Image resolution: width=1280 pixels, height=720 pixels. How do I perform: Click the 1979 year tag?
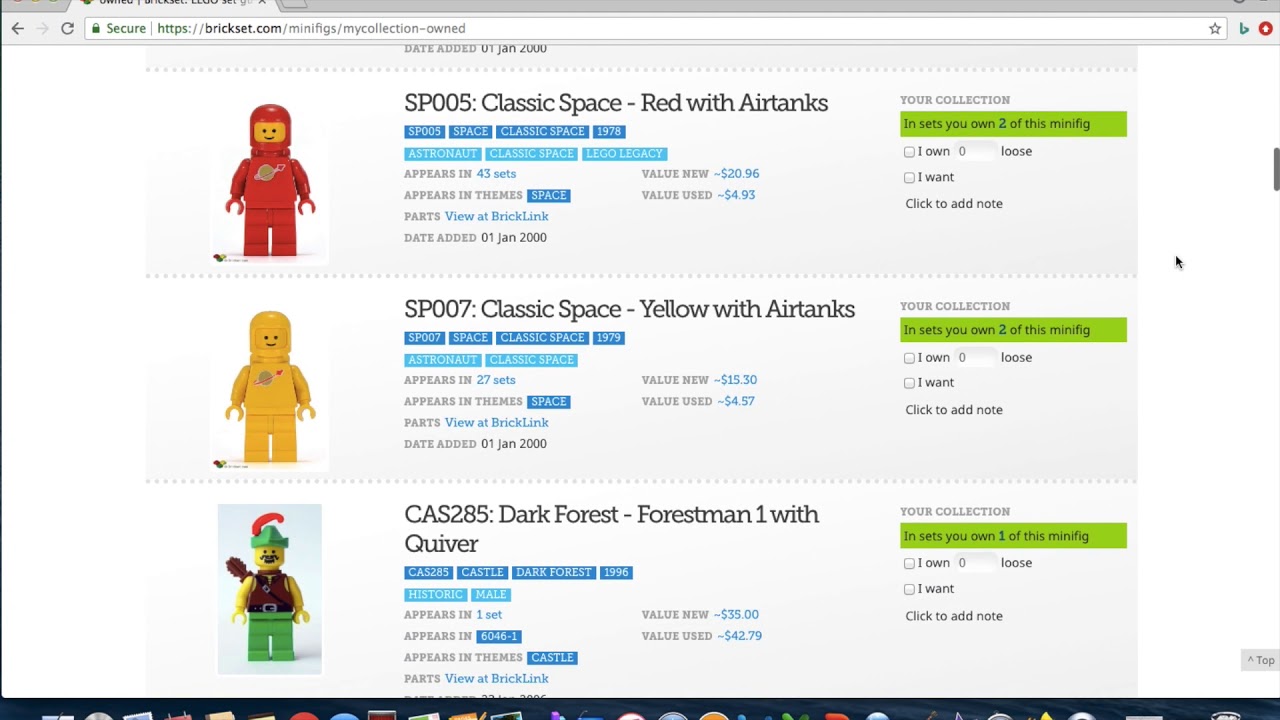click(609, 338)
